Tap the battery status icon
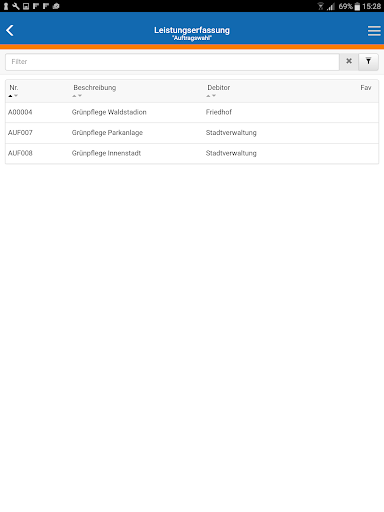Image resolution: width=384 pixels, height=512 pixels. point(357,6)
